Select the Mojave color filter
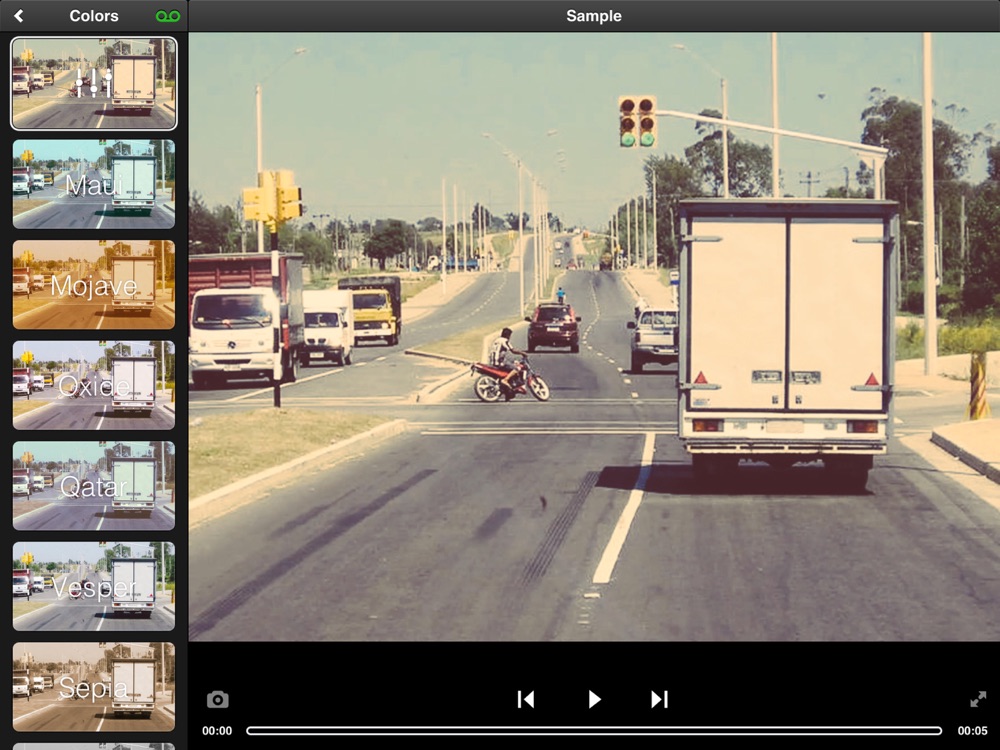1000x750 pixels. [94, 286]
